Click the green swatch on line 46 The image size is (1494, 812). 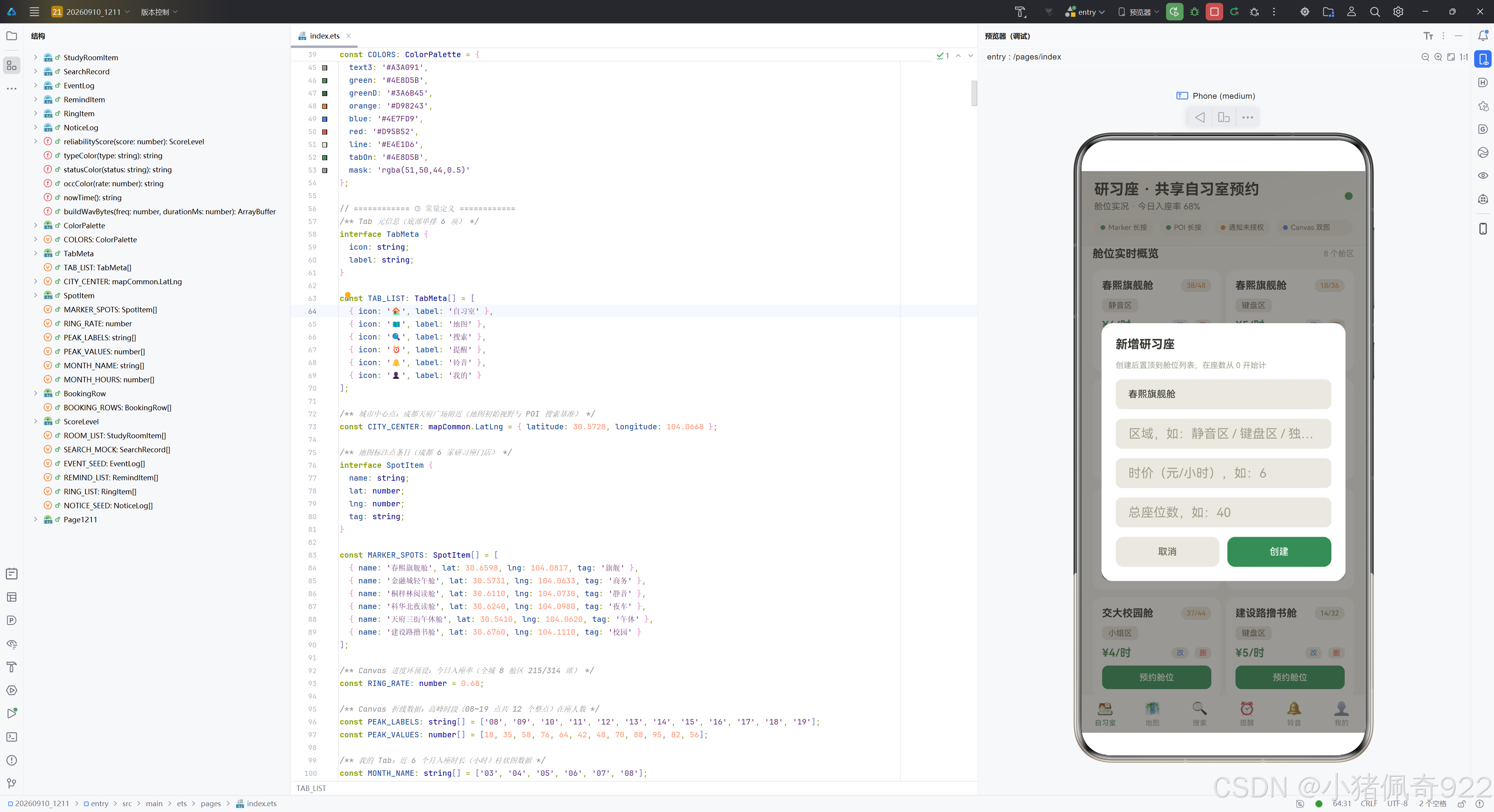325,80
